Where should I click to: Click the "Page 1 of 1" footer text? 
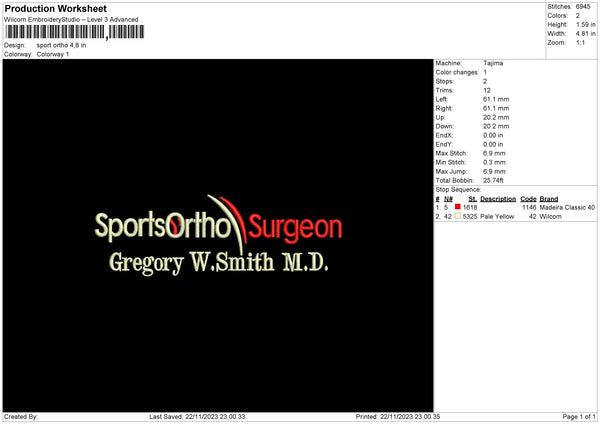click(x=579, y=417)
